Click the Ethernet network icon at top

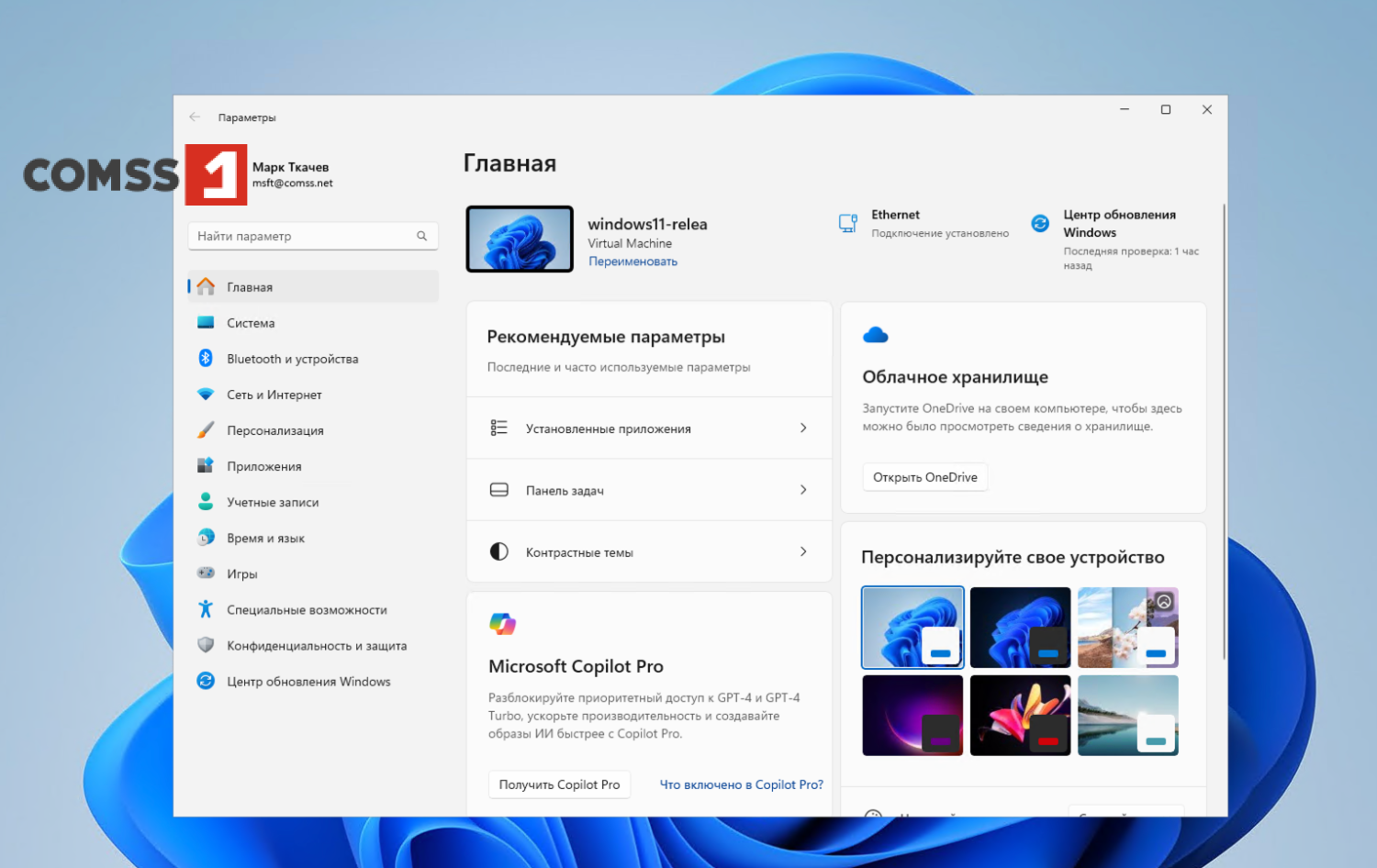click(x=848, y=223)
